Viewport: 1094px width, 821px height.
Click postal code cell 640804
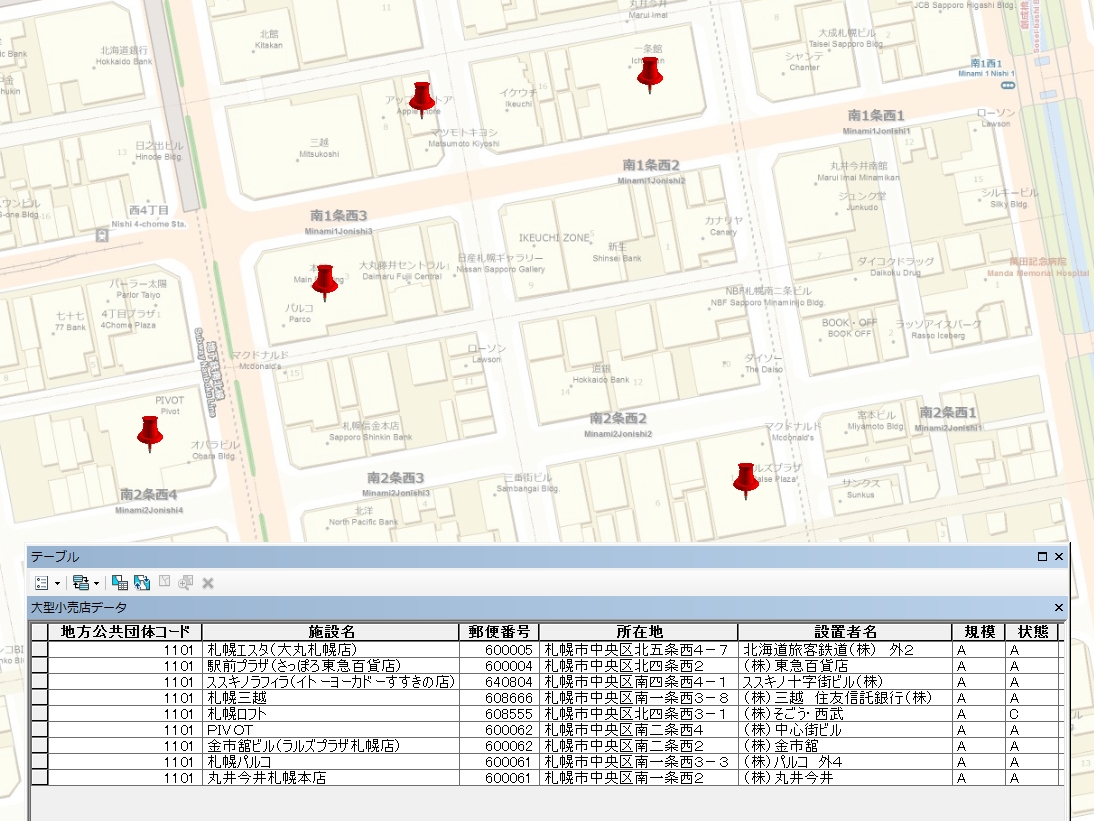pos(499,681)
